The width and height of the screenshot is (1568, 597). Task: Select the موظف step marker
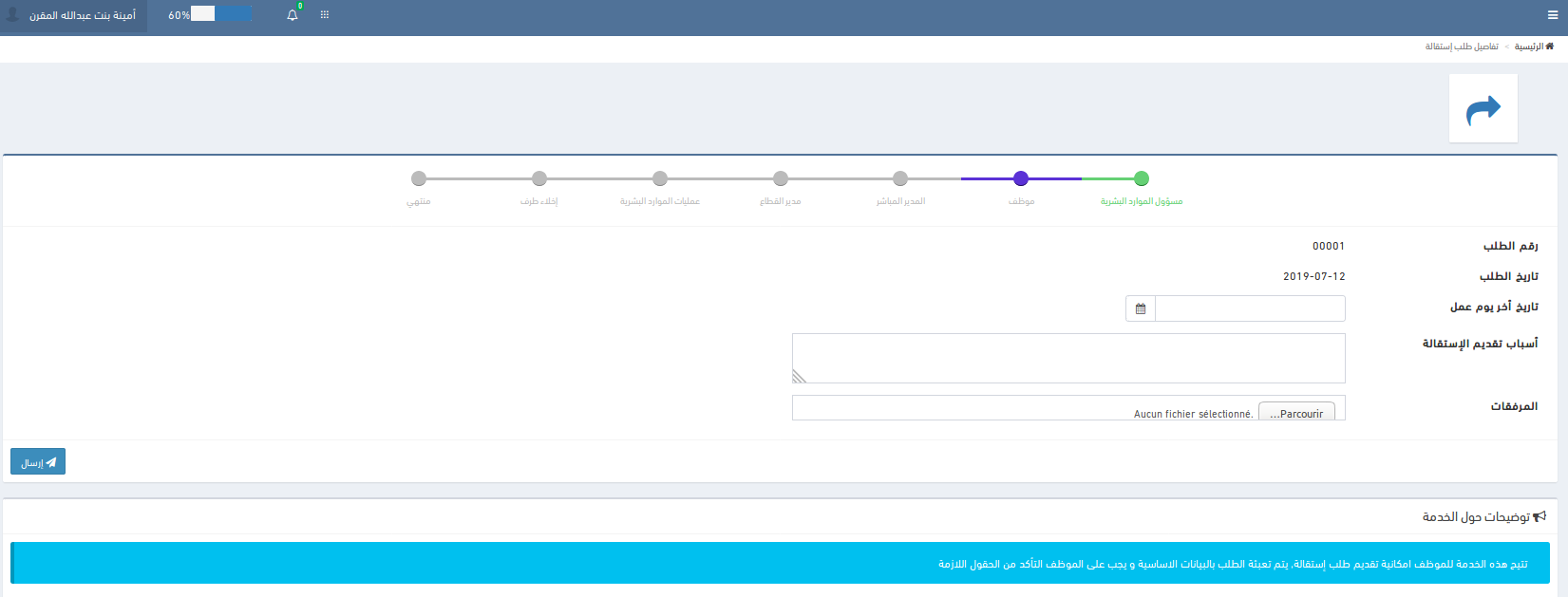coord(1021,178)
